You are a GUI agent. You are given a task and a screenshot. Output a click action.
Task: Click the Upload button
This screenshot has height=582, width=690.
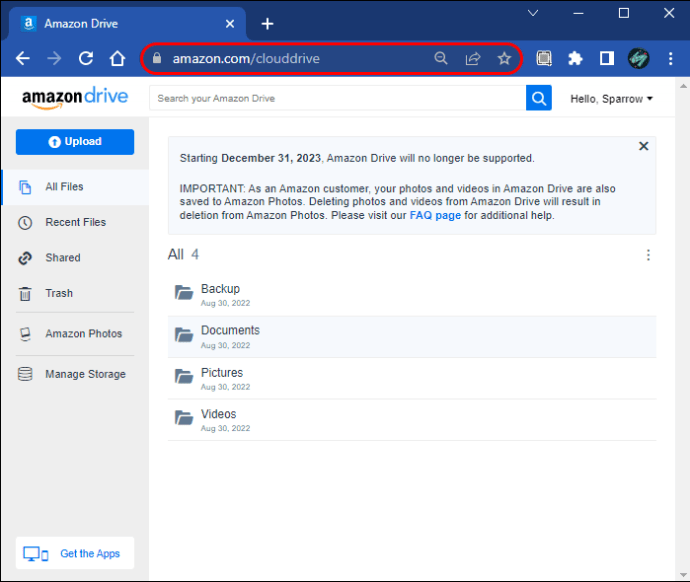75,142
